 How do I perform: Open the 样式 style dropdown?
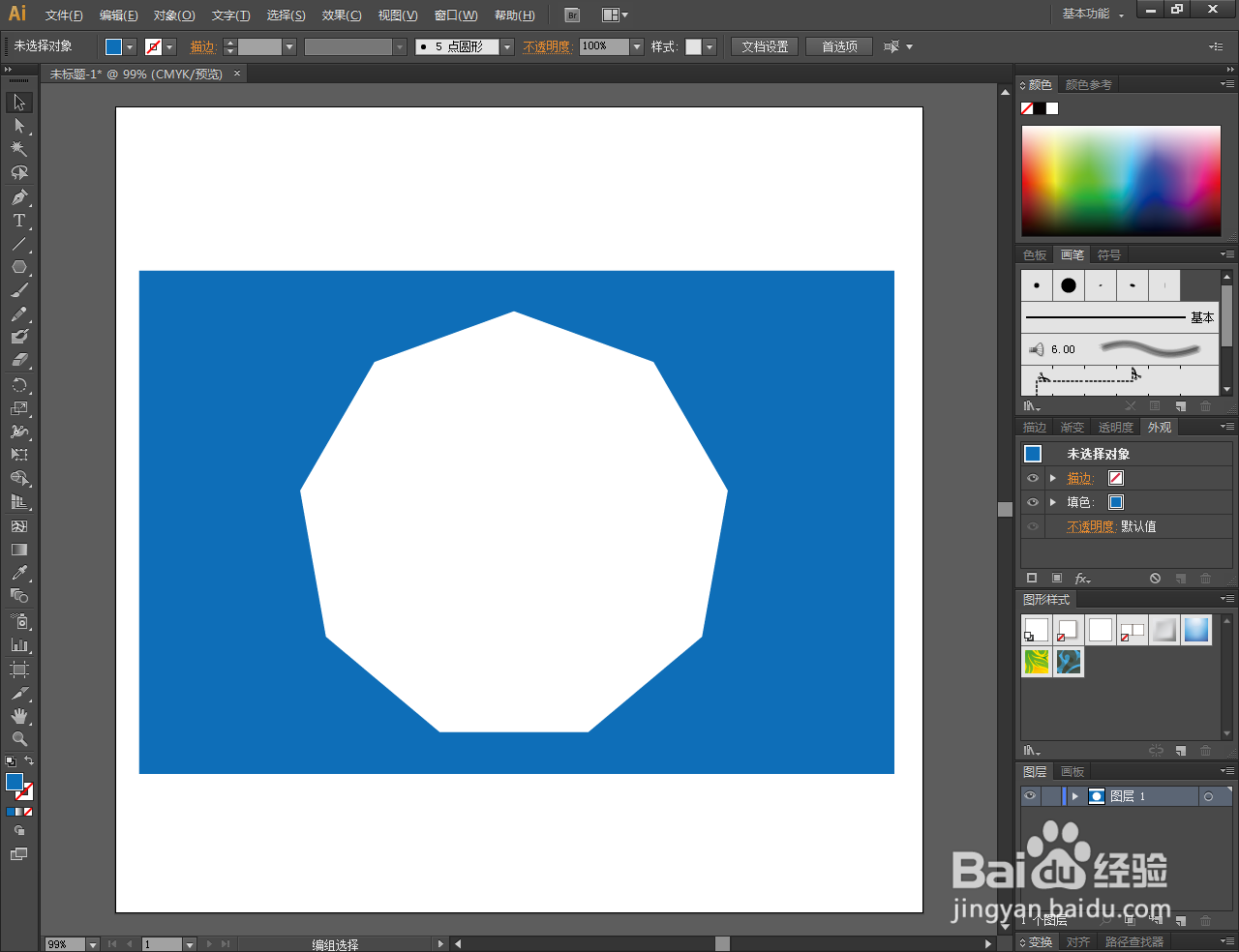pos(710,46)
